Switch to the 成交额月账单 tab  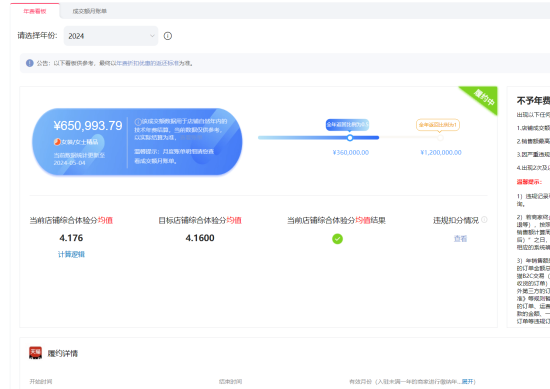89,11
